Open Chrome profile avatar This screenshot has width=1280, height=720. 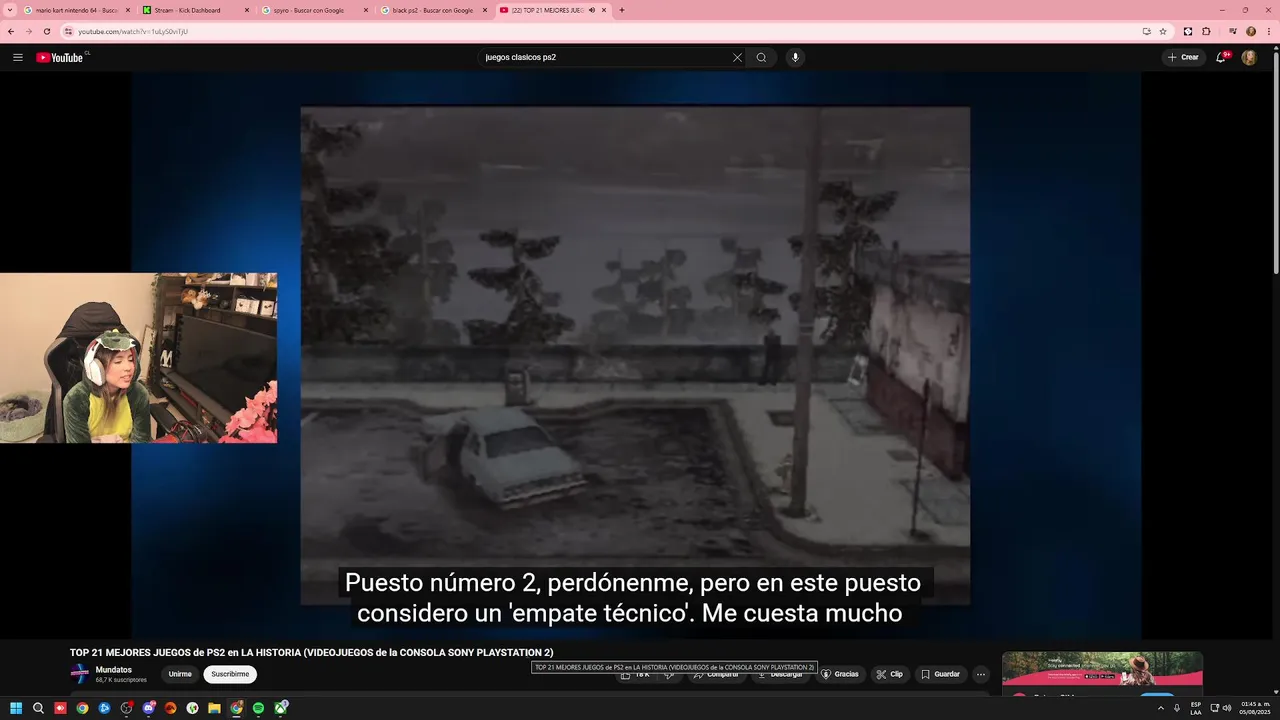pyautogui.click(x=1251, y=31)
